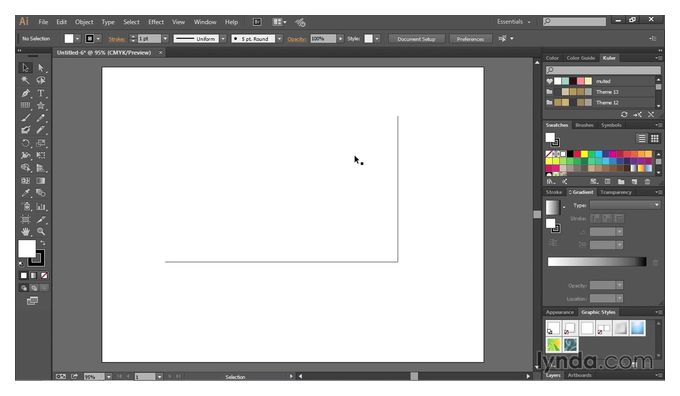The image size is (680, 396).
Task: Select the Zoom tool
Action: tap(41, 232)
